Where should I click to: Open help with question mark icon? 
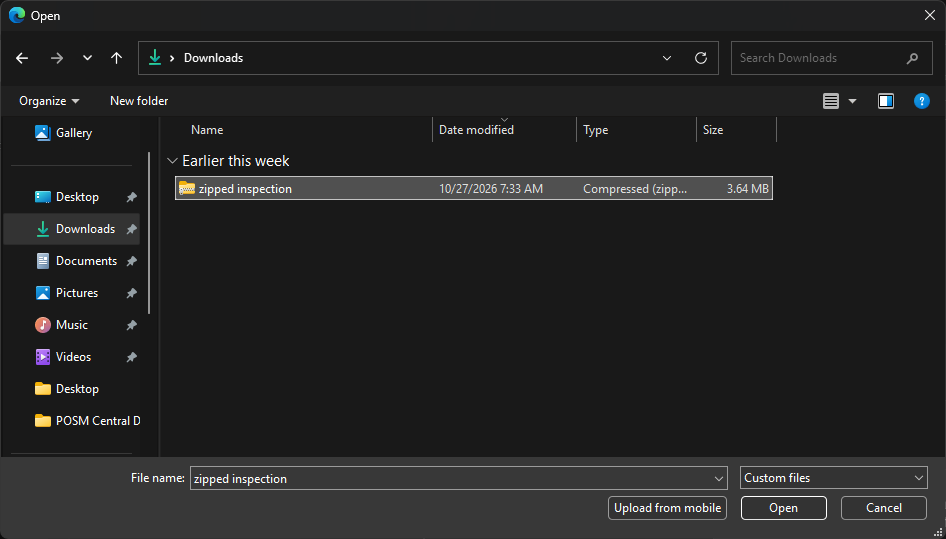(921, 101)
